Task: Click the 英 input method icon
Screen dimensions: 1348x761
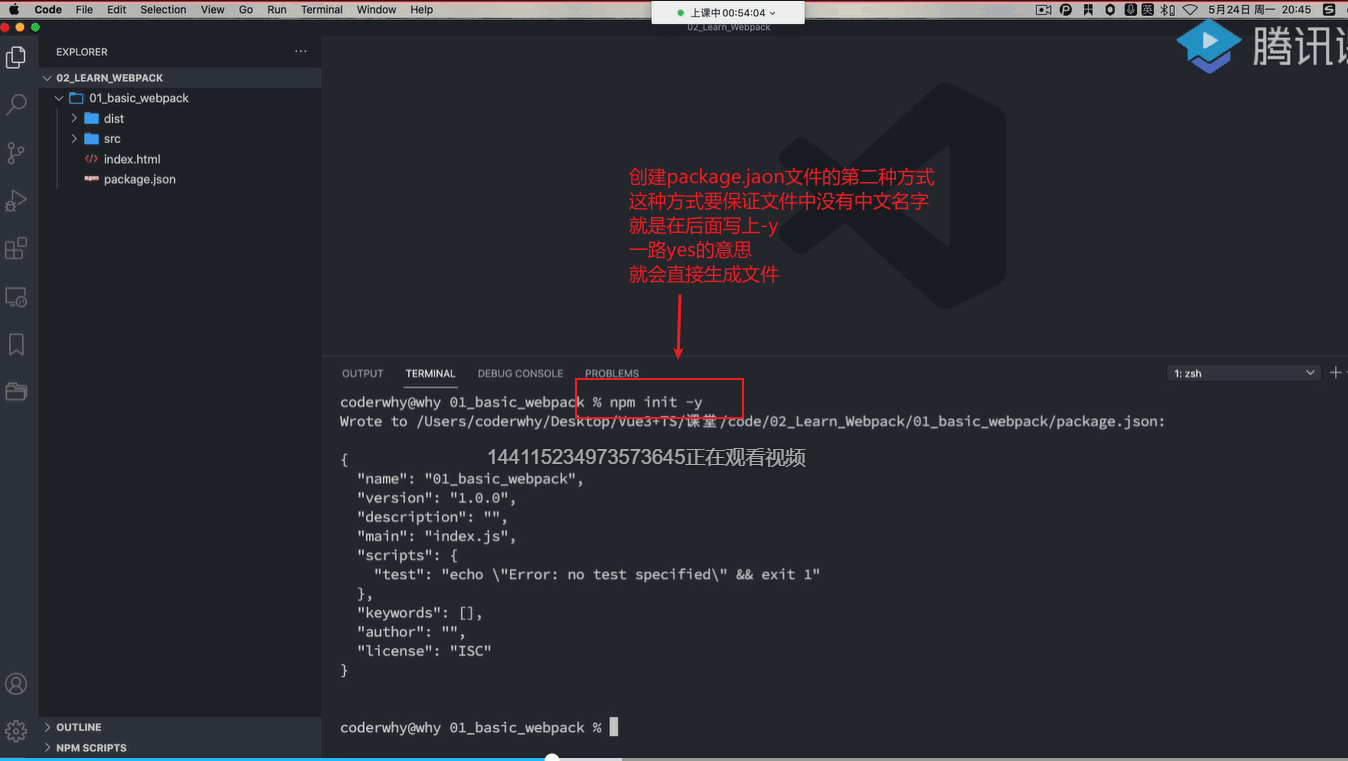Action: pyautogui.click(x=1148, y=9)
